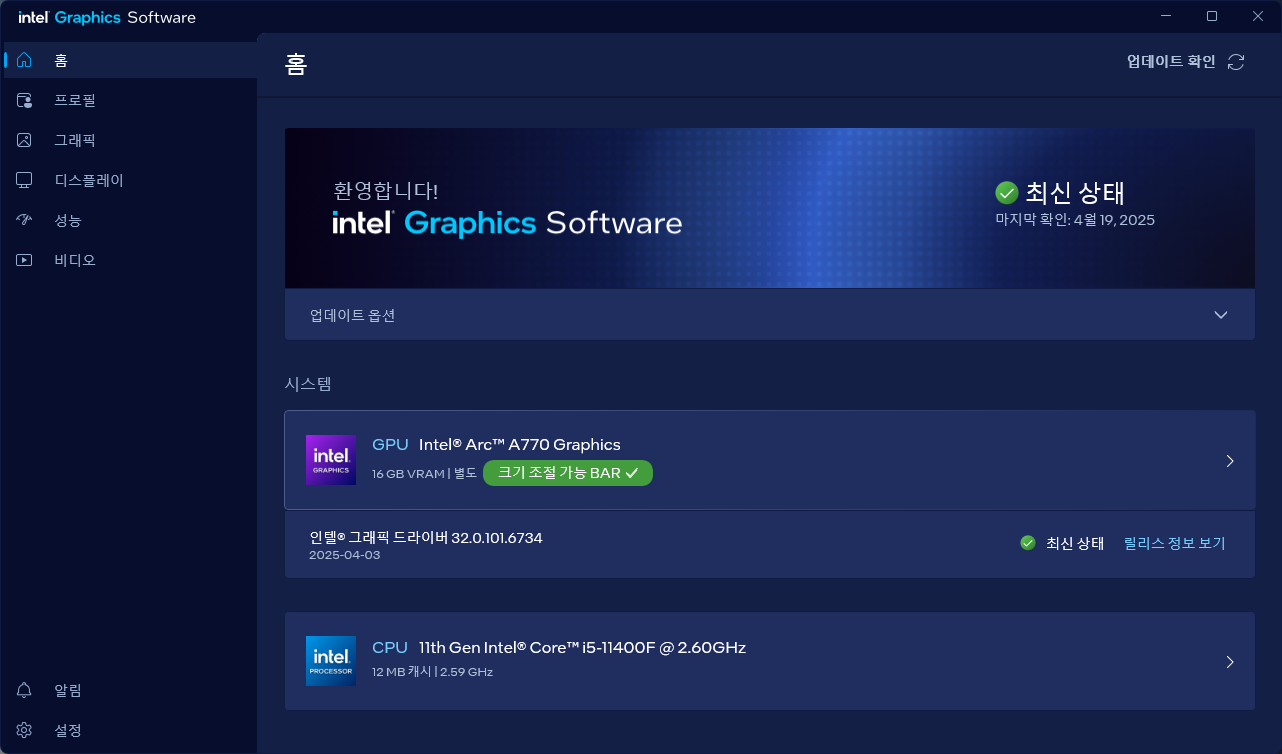This screenshot has width=1282, height=754.
Task: Click the video (비디오) play icon
Action: [x=25, y=260]
